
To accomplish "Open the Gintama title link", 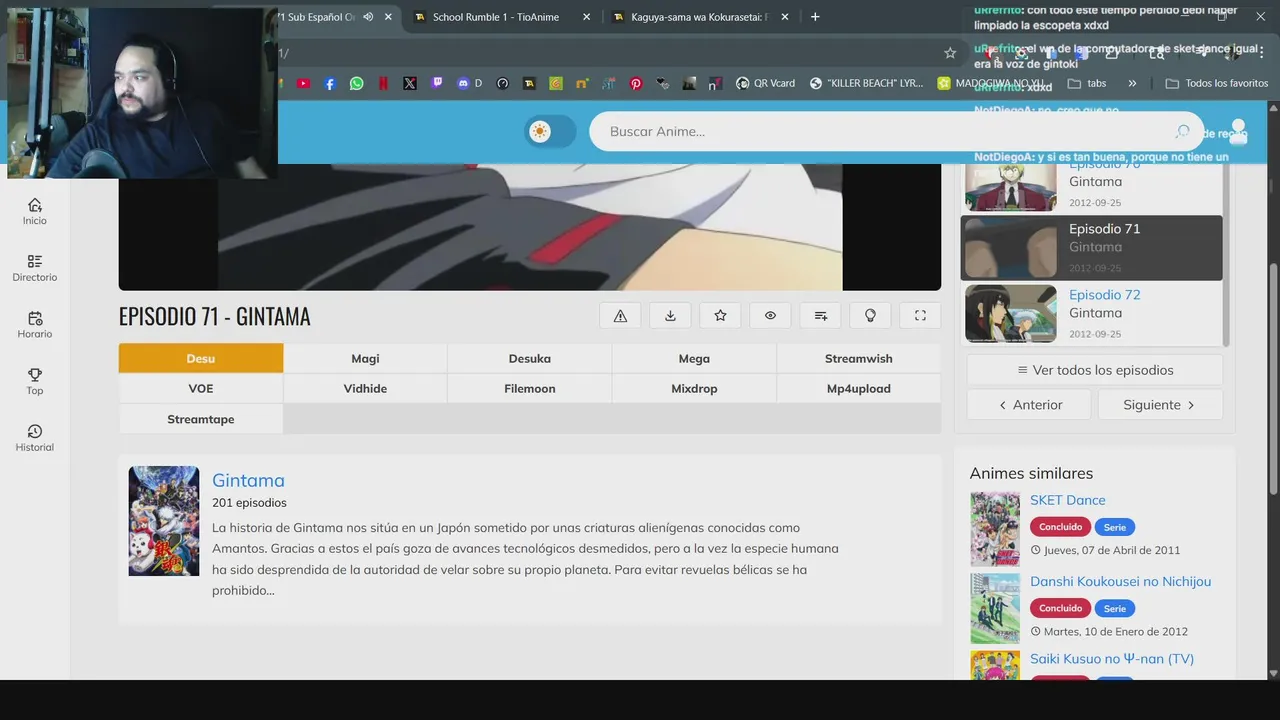I will tap(248, 480).
